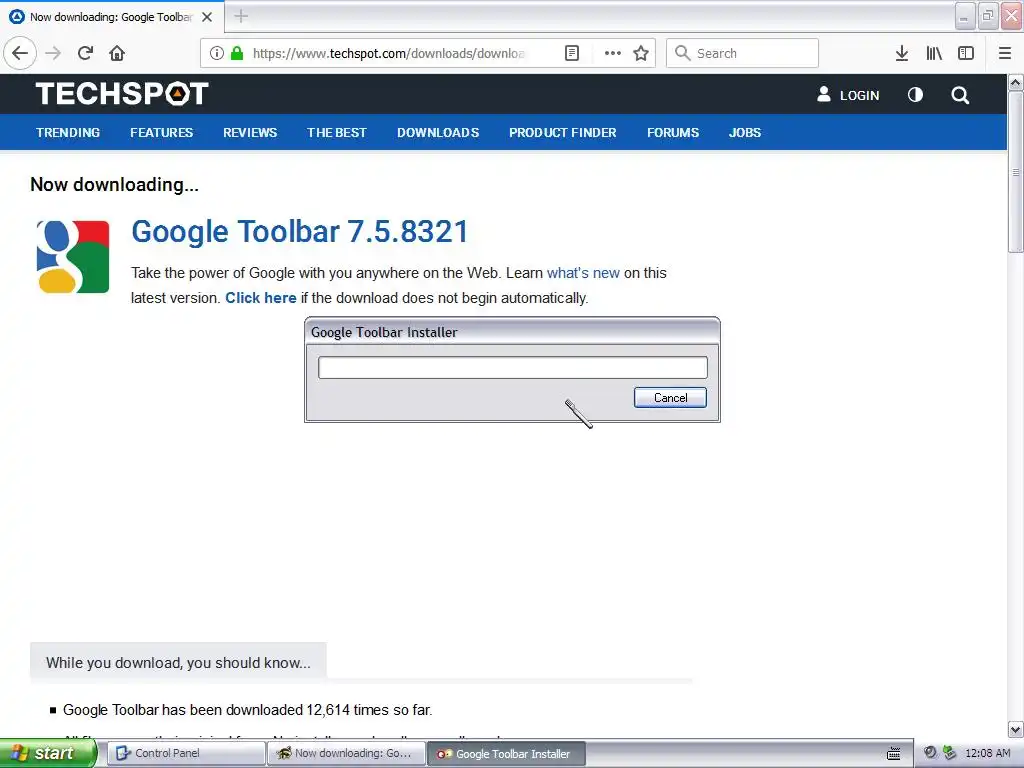The height and width of the screenshot is (768, 1024).
Task: Click the taskbar clock 12:08 AM
Action: click(x=987, y=754)
